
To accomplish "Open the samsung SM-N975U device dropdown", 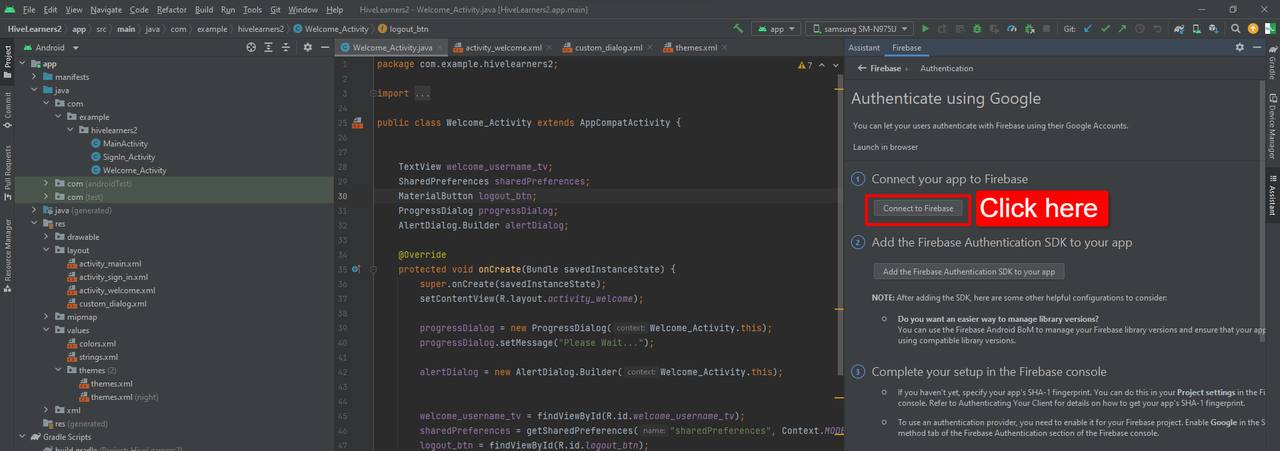I will (860, 29).
